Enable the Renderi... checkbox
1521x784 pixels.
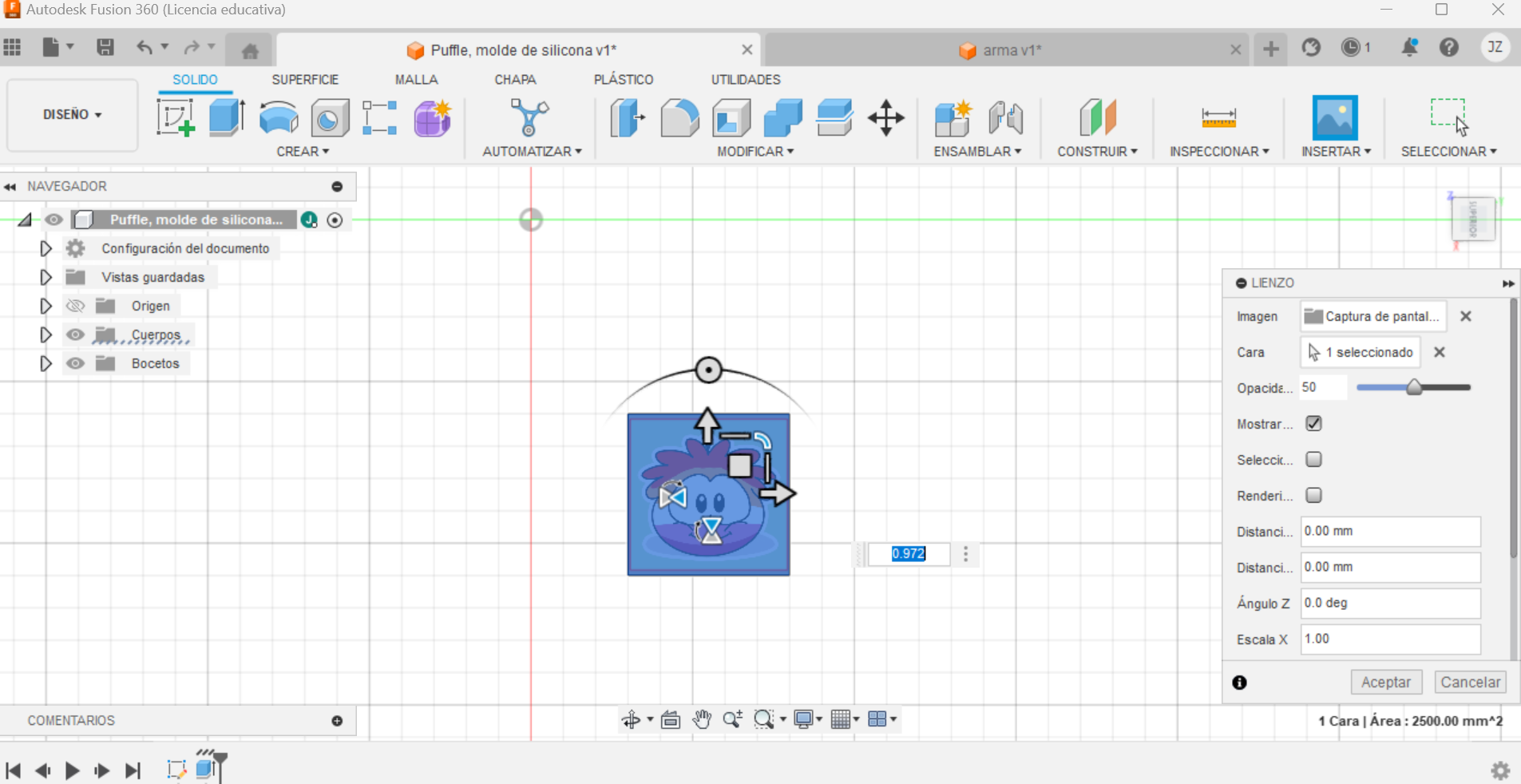(1313, 495)
